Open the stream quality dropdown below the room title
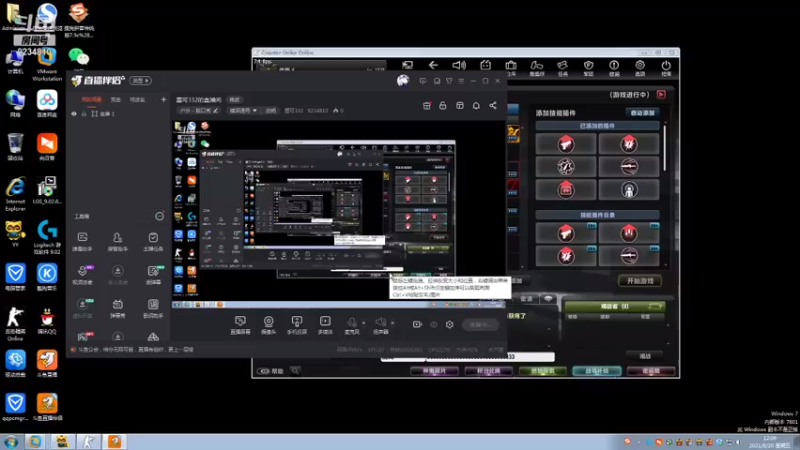 (243, 110)
